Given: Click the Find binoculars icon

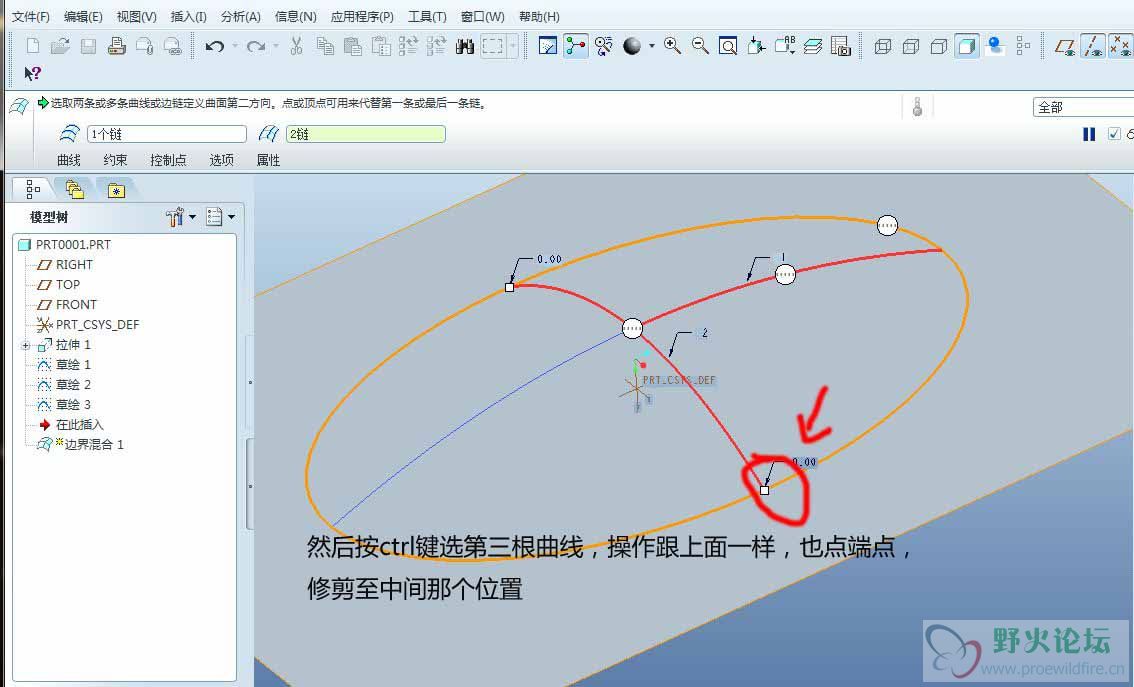Looking at the screenshot, I should coord(465,47).
